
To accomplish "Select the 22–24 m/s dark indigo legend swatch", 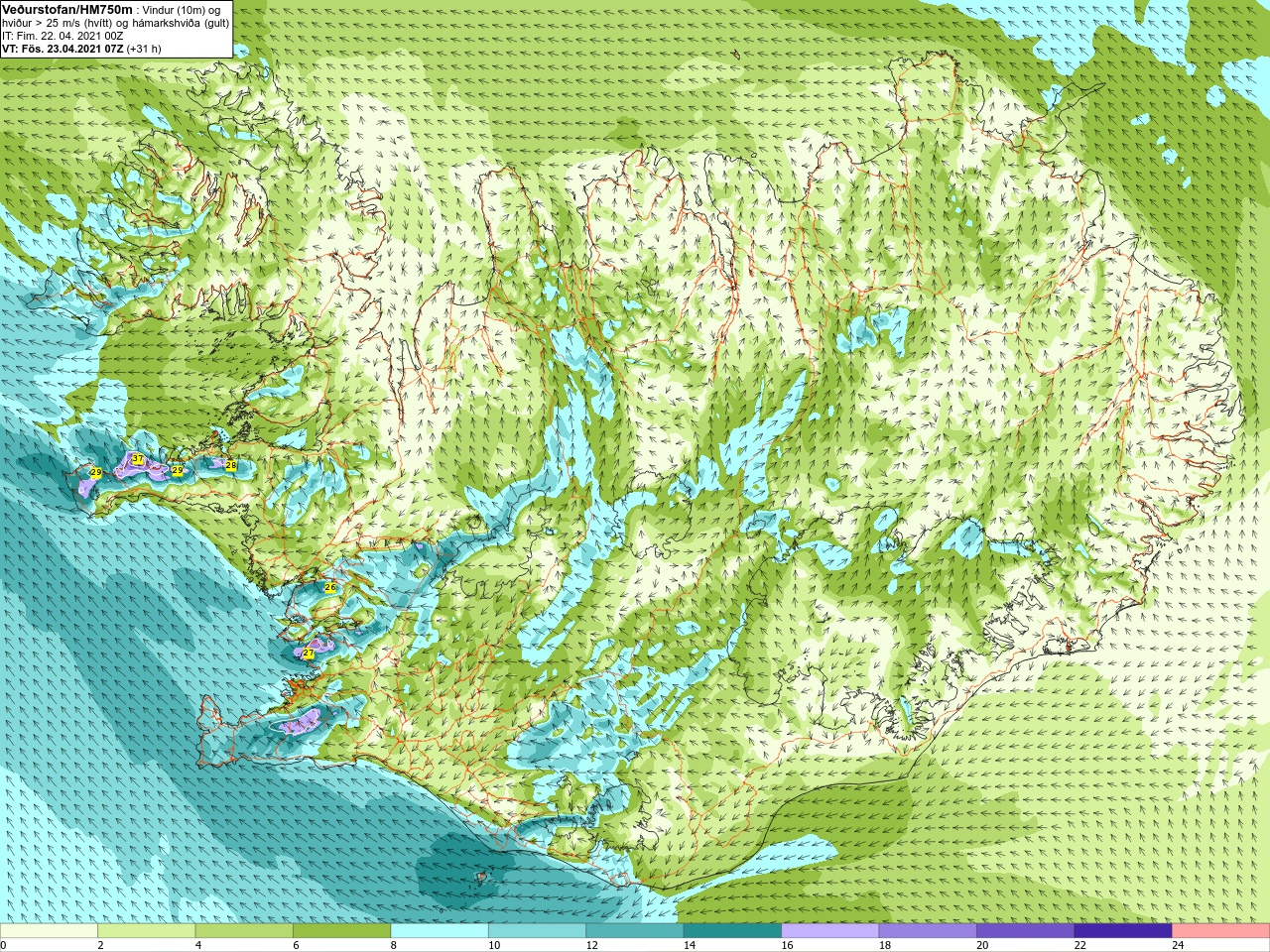I will (1124, 931).
